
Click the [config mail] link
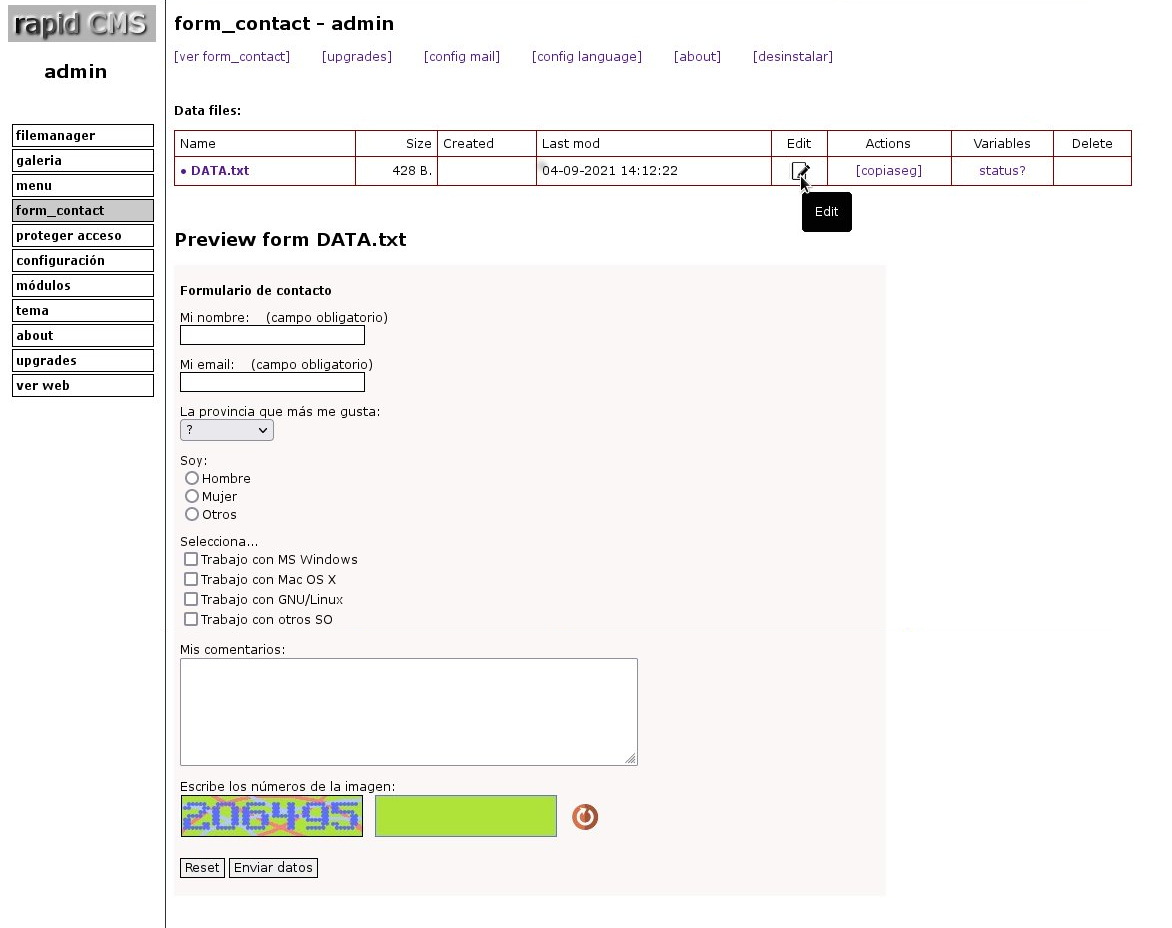(461, 57)
